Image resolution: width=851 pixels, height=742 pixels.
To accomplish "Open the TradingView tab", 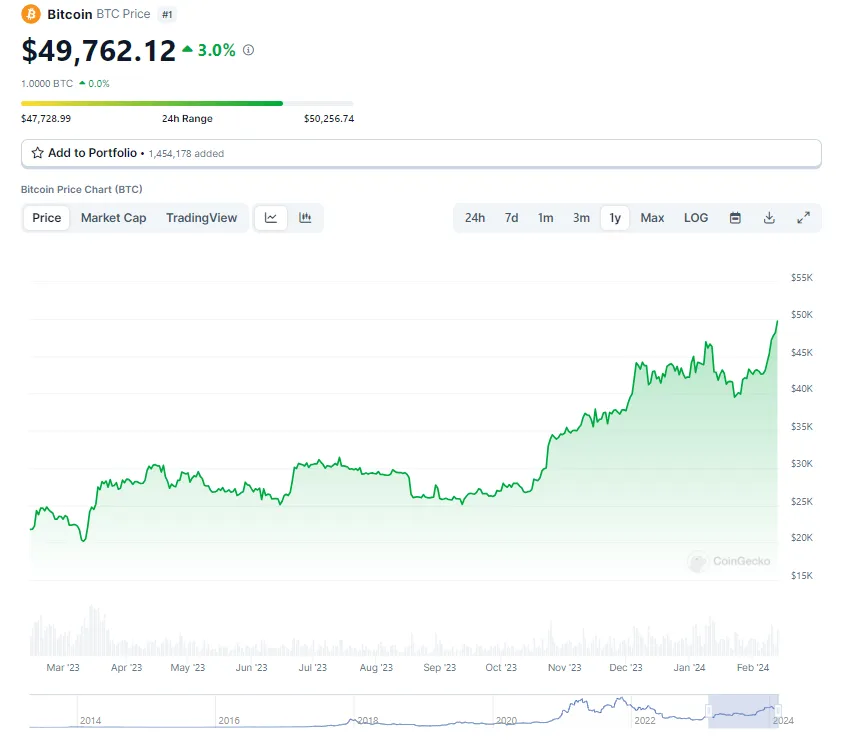I will pos(201,218).
